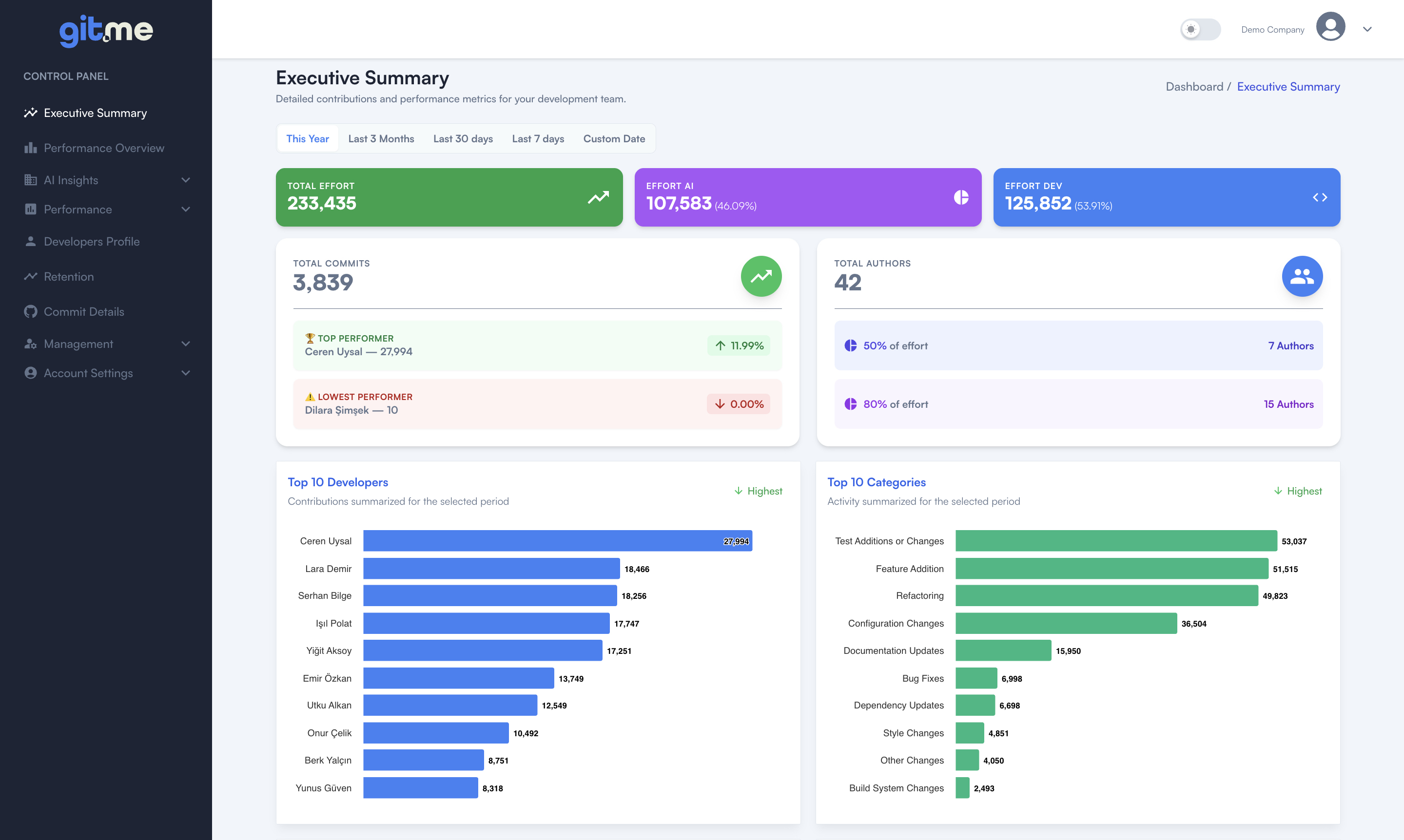The height and width of the screenshot is (840, 1404).
Task: Click the code brackets icon on Effort Dev card
Action: (1320, 197)
